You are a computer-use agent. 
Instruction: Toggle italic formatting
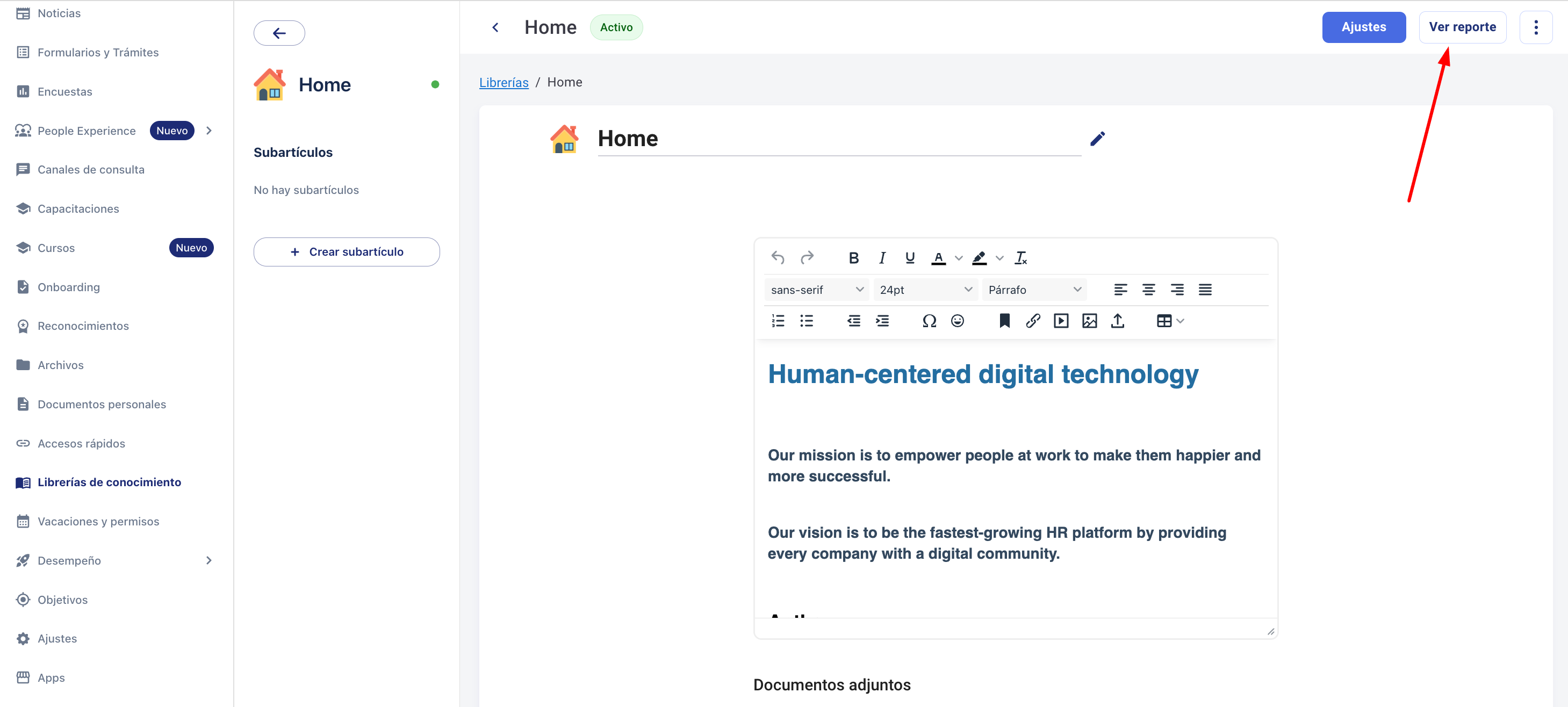coord(881,258)
